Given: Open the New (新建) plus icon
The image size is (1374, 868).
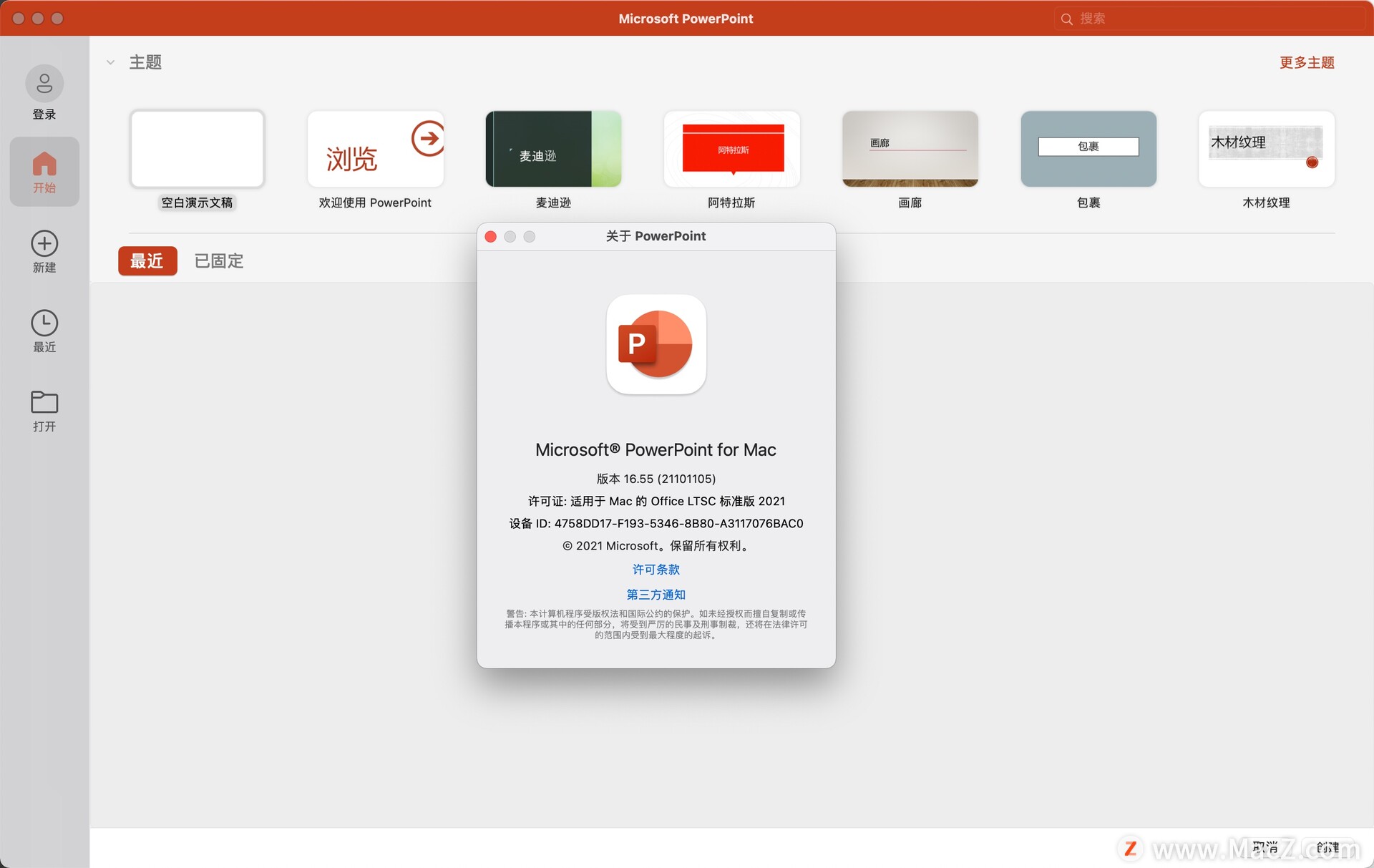Looking at the screenshot, I should pyautogui.click(x=44, y=244).
